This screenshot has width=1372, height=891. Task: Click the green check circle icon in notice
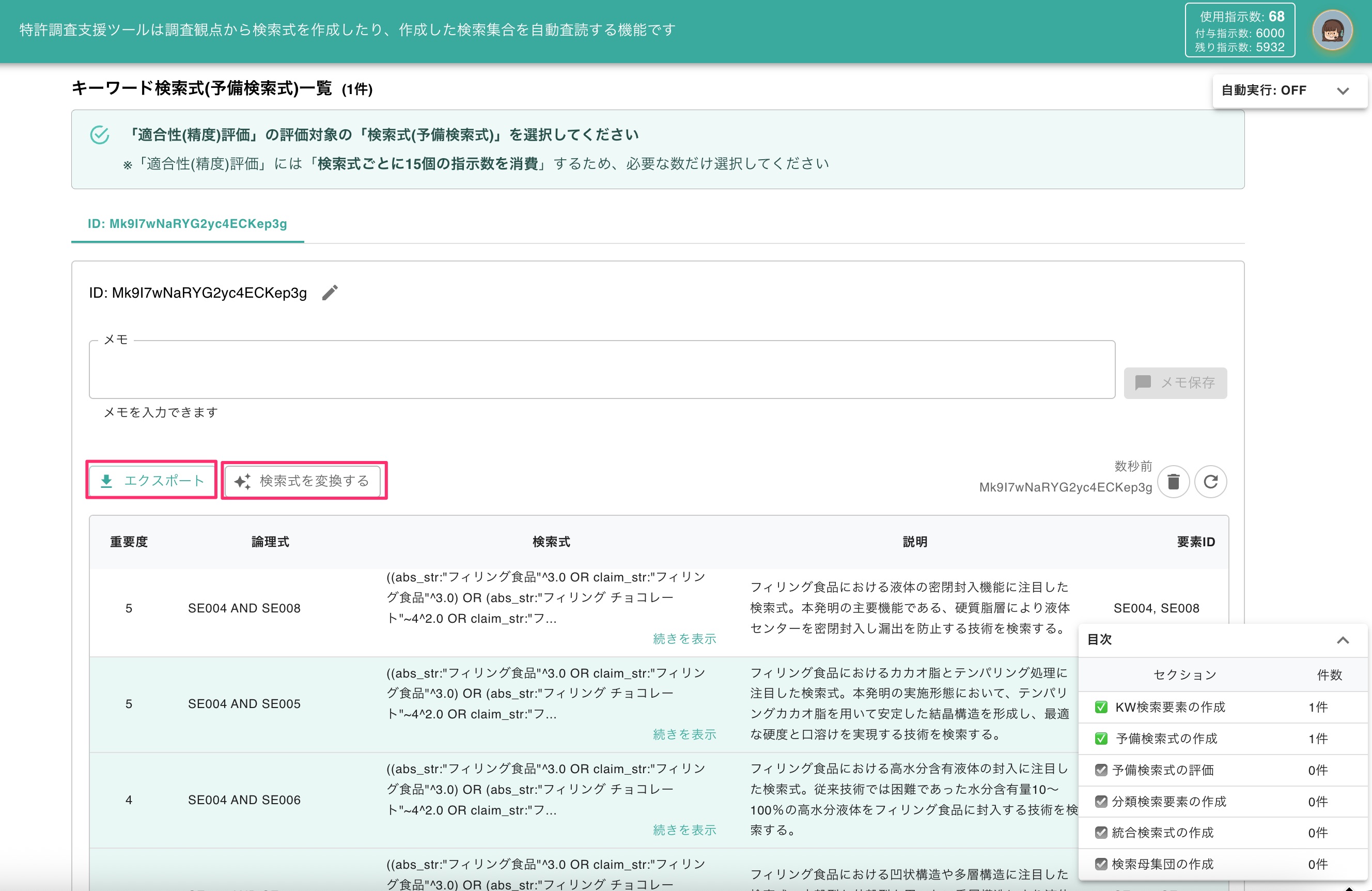click(100, 135)
